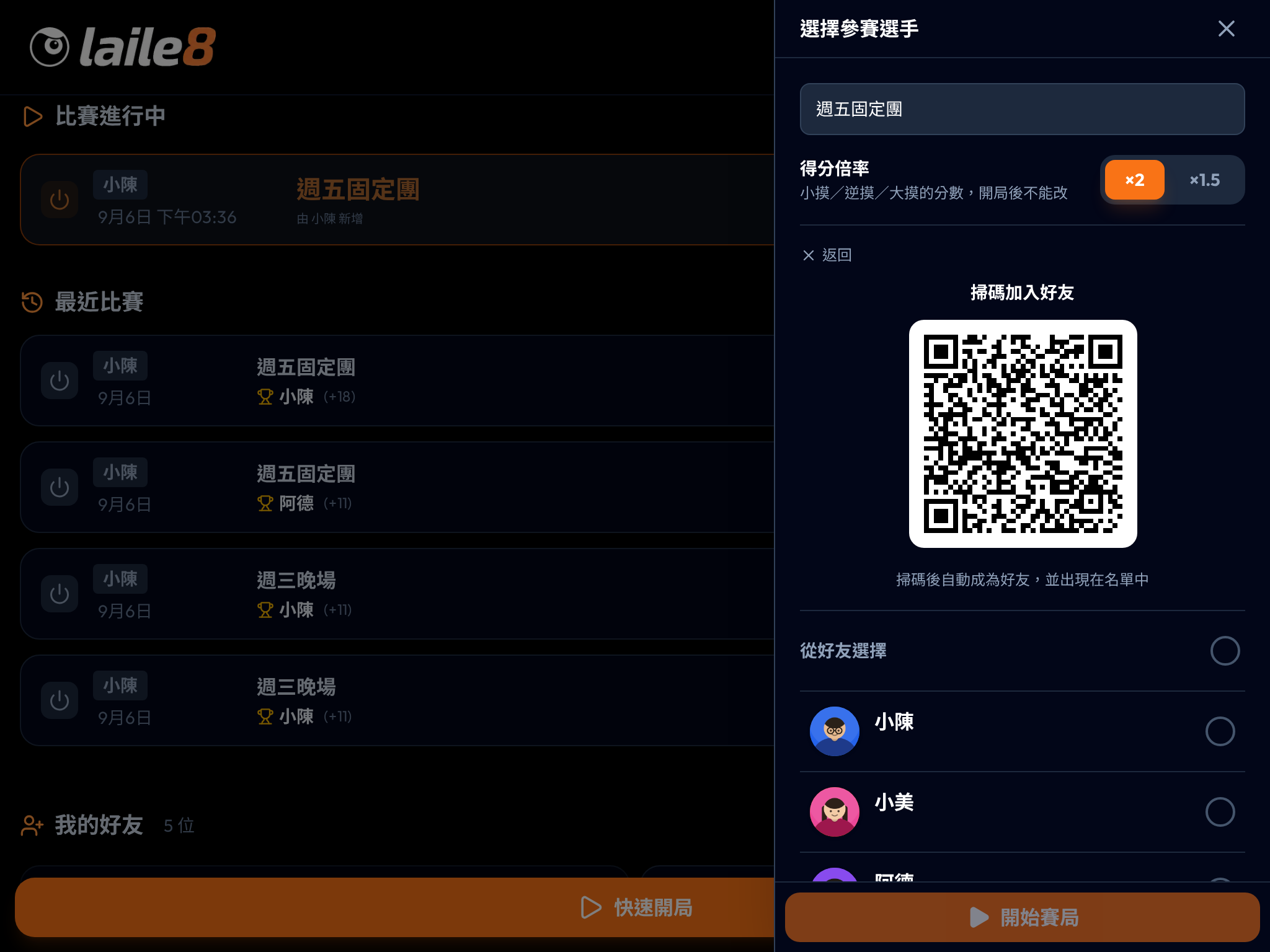
Task: Click the play icon beside 比賽進行中
Action: (32, 116)
